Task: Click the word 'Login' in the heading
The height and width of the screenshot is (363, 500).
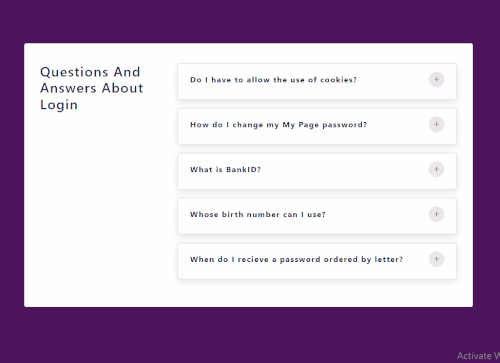Action: [59, 105]
